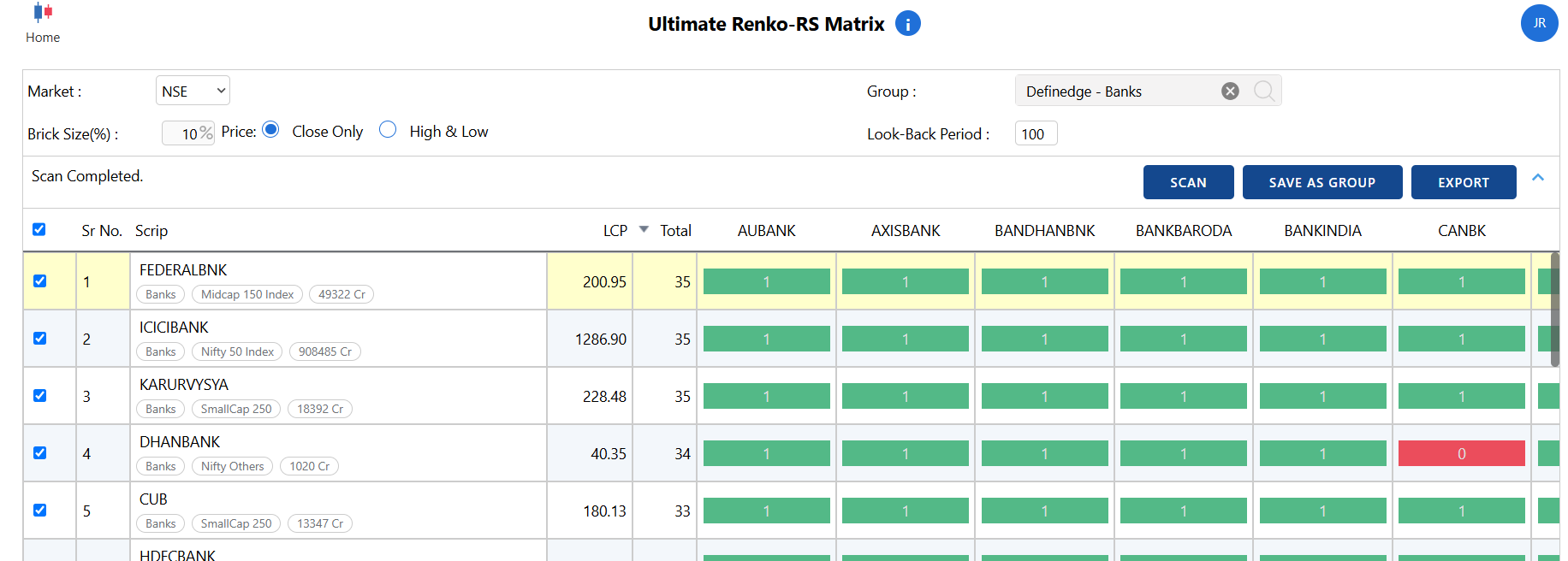Click the EXPORT button
This screenshot has height=561, width=1568.
1464,182
